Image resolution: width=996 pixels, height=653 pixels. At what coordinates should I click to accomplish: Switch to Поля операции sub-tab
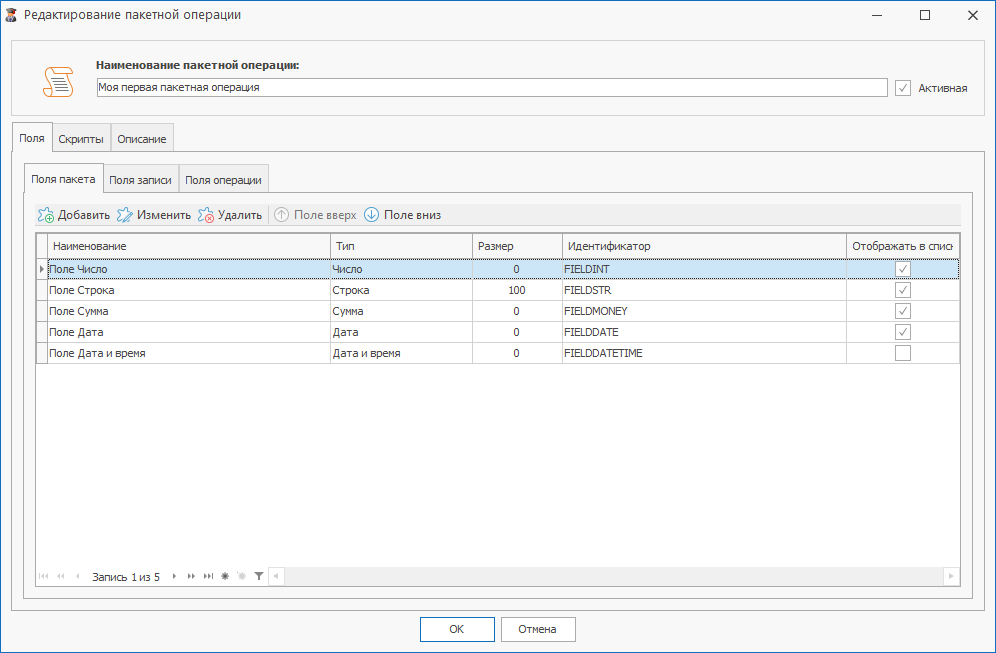[224, 180]
